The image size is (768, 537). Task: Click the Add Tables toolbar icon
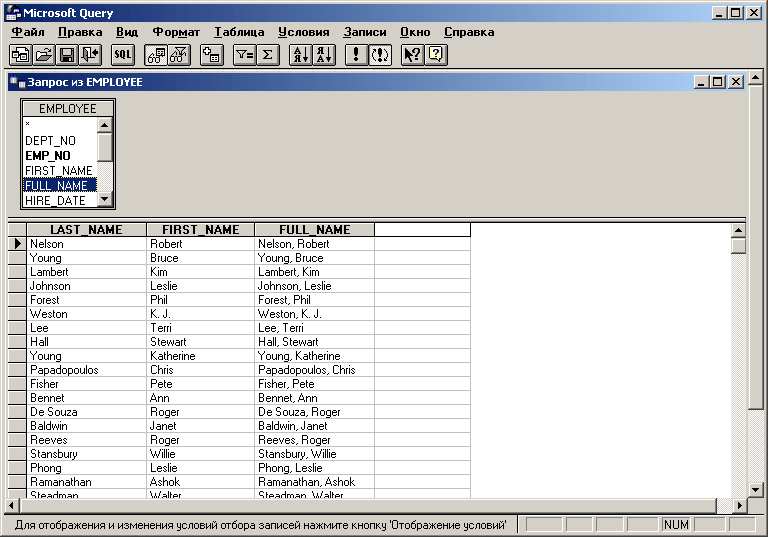point(211,55)
